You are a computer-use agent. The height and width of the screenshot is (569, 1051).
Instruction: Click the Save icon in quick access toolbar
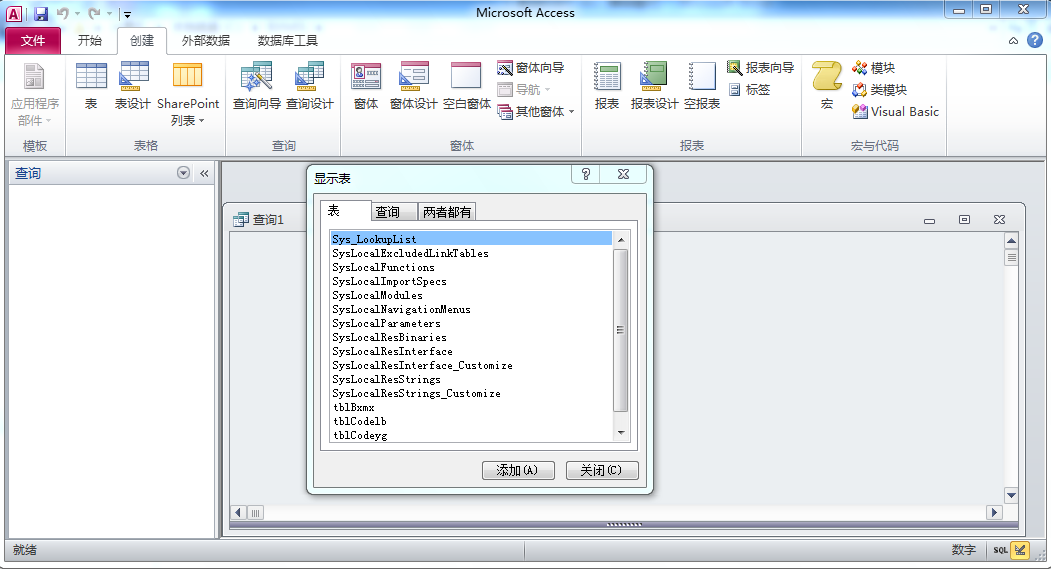click(41, 13)
